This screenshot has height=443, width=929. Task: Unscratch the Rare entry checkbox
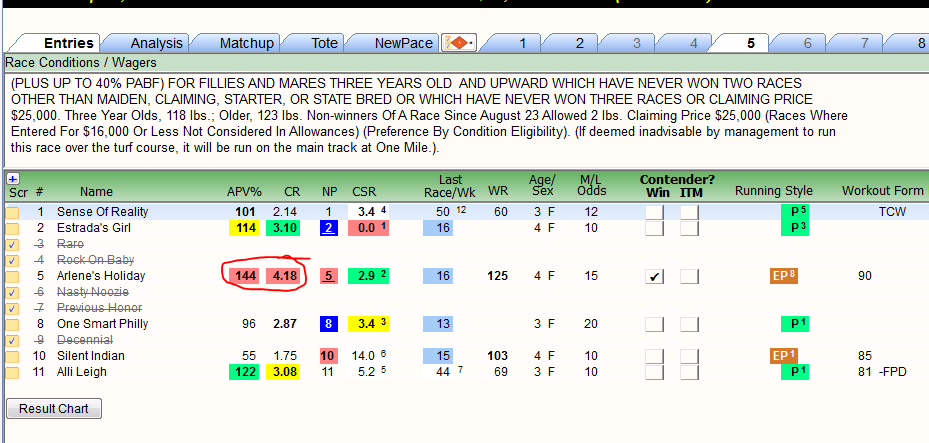tap(12, 245)
